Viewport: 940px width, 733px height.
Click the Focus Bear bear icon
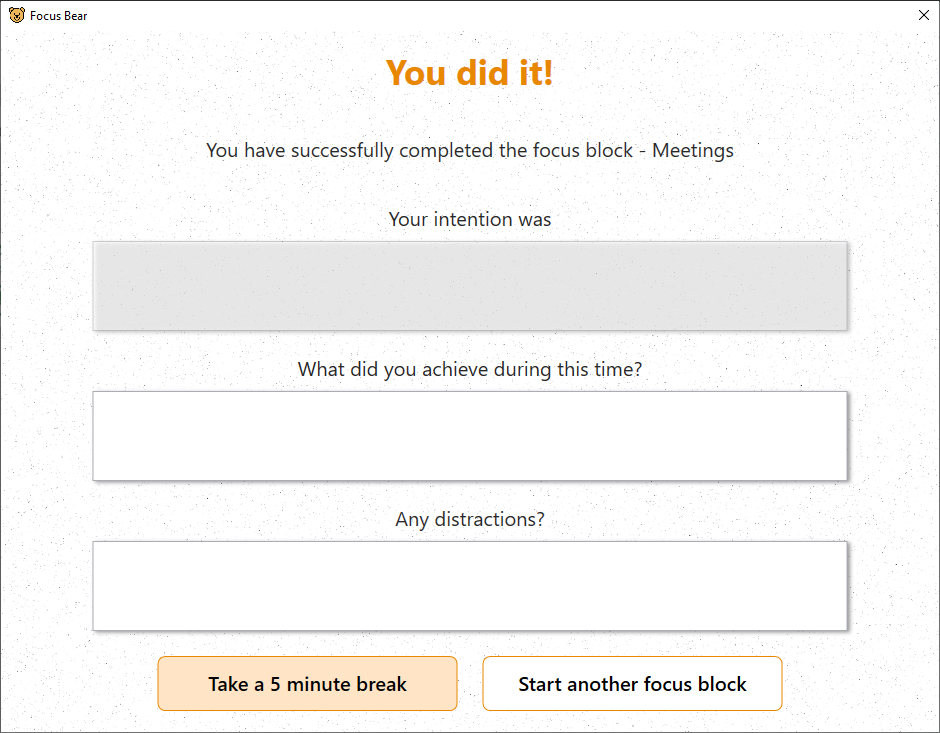pos(17,16)
